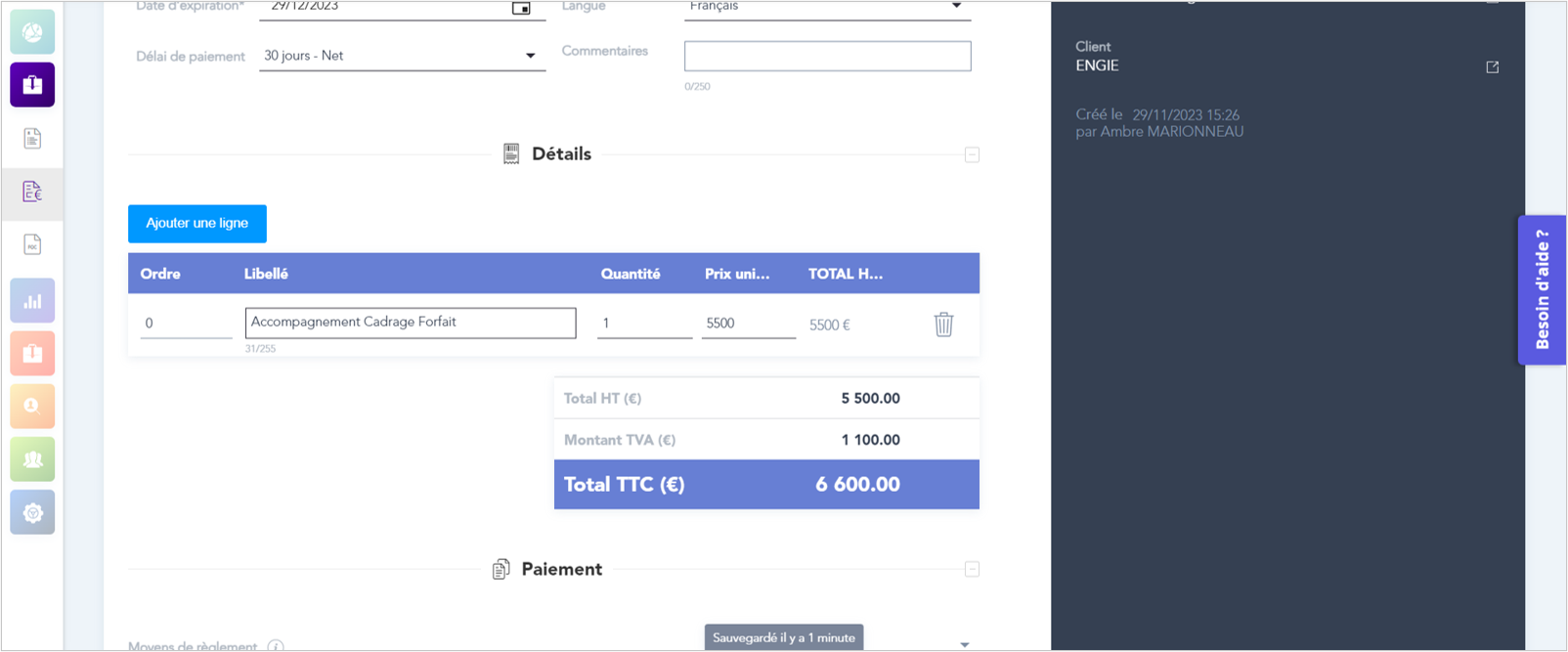Screen dimensions: 1568x652
Task: Open the settings gear sidebar icon
Action: (32, 512)
